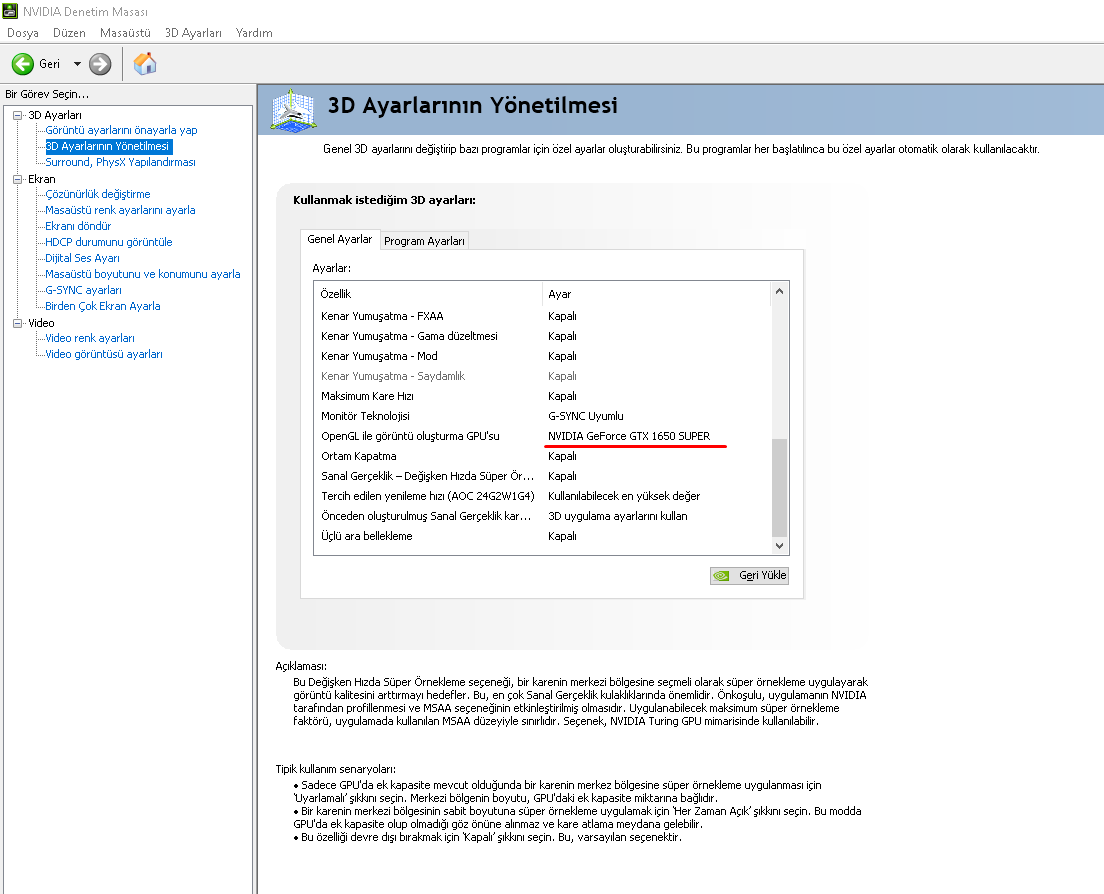Click the settings list scroll down arrow

pyautogui.click(x=779, y=546)
